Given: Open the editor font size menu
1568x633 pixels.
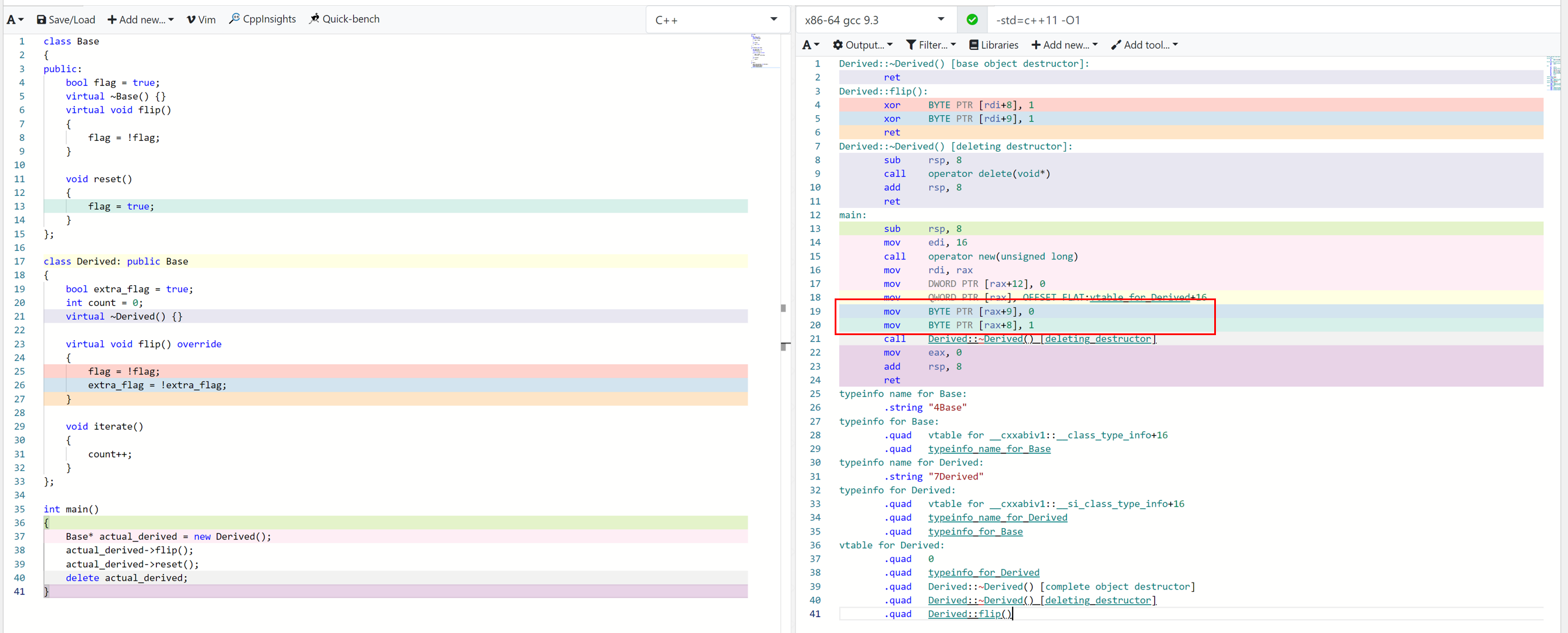Looking at the screenshot, I should click(x=15, y=19).
